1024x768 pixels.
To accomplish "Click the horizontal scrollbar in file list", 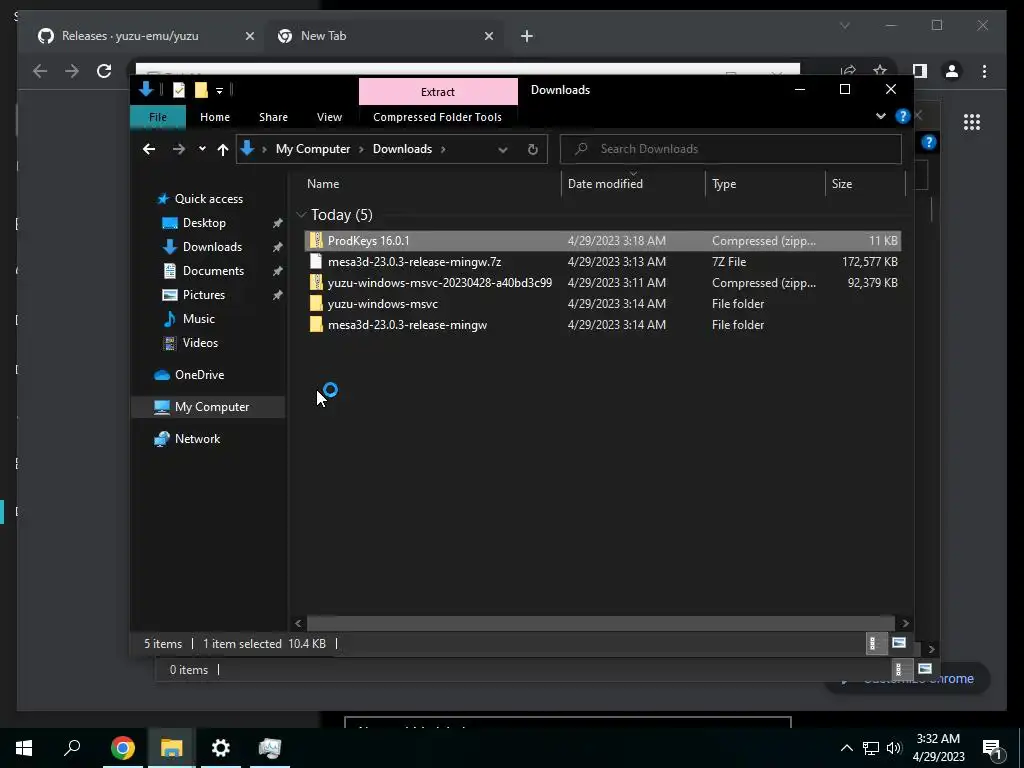I will coord(600,623).
